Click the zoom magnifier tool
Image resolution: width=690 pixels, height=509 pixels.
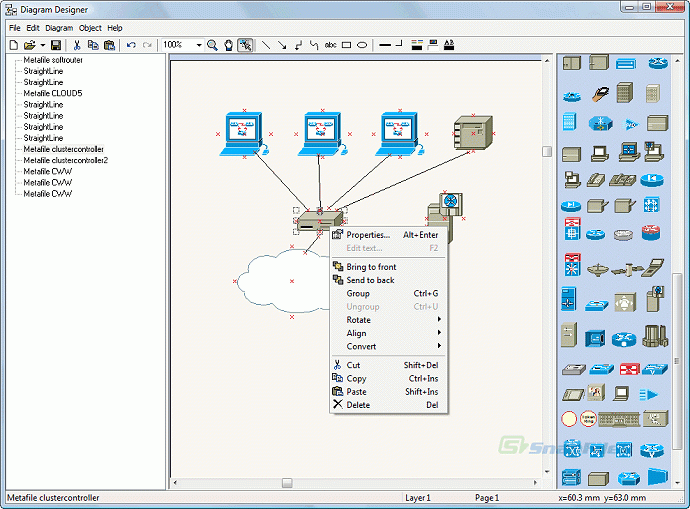pos(213,45)
